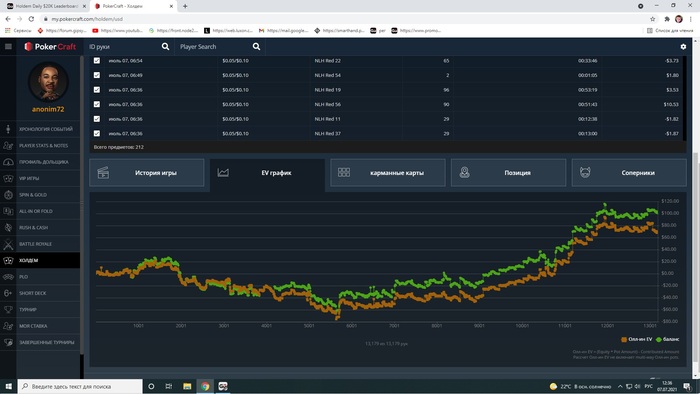
Task: Click the Player Search input field
Action: pyautogui.click(x=214, y=46)
